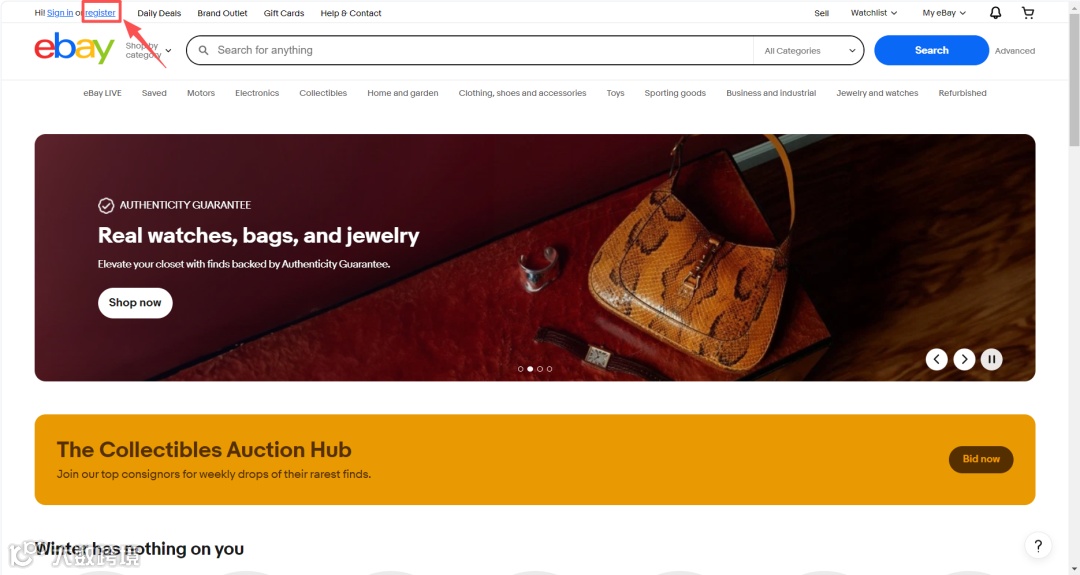Pause the banner carousel
This screenshot has width=1080, height=575.
[991, 359]
